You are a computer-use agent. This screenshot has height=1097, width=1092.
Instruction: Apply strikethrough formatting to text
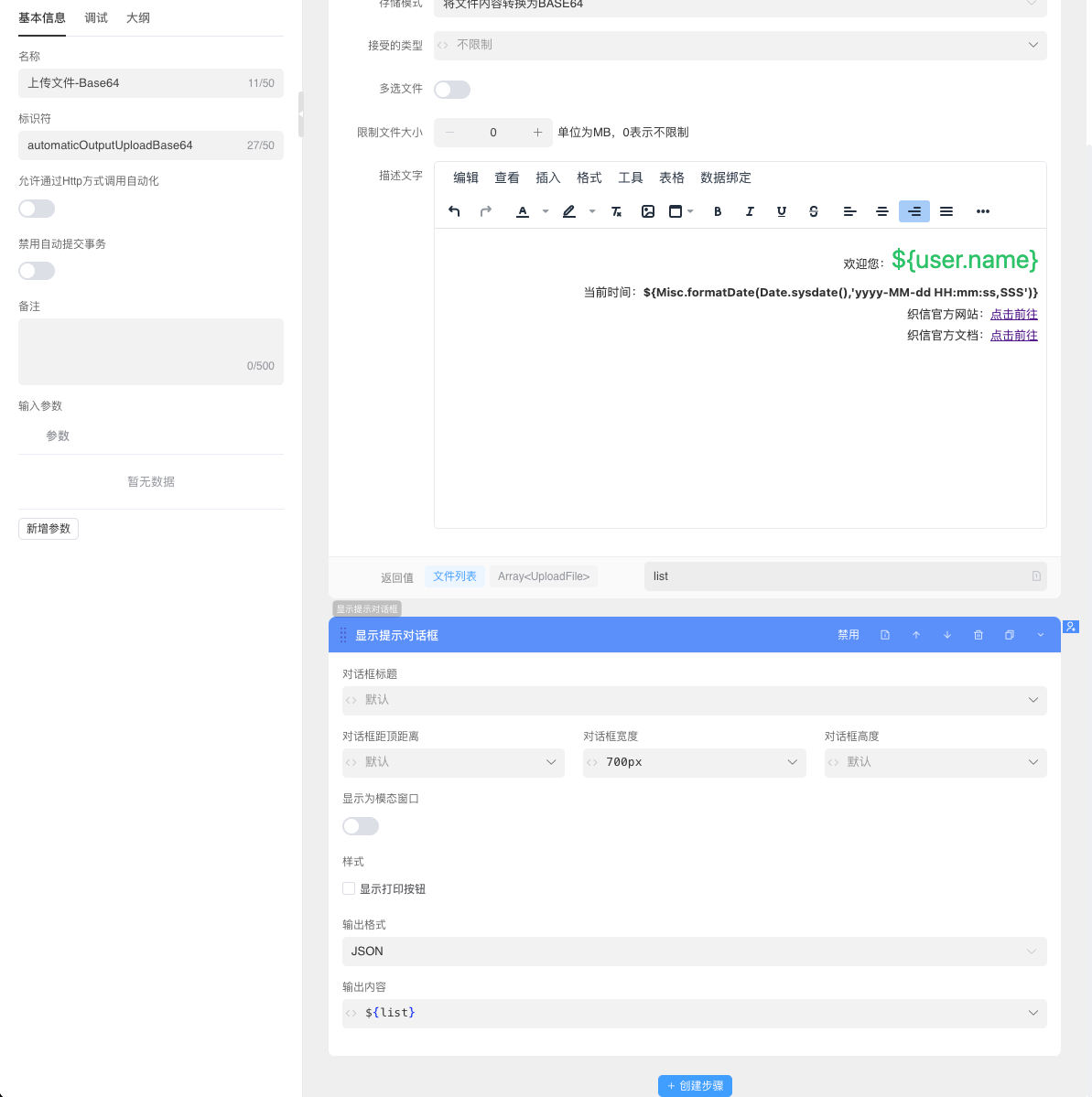pos(814,211)
